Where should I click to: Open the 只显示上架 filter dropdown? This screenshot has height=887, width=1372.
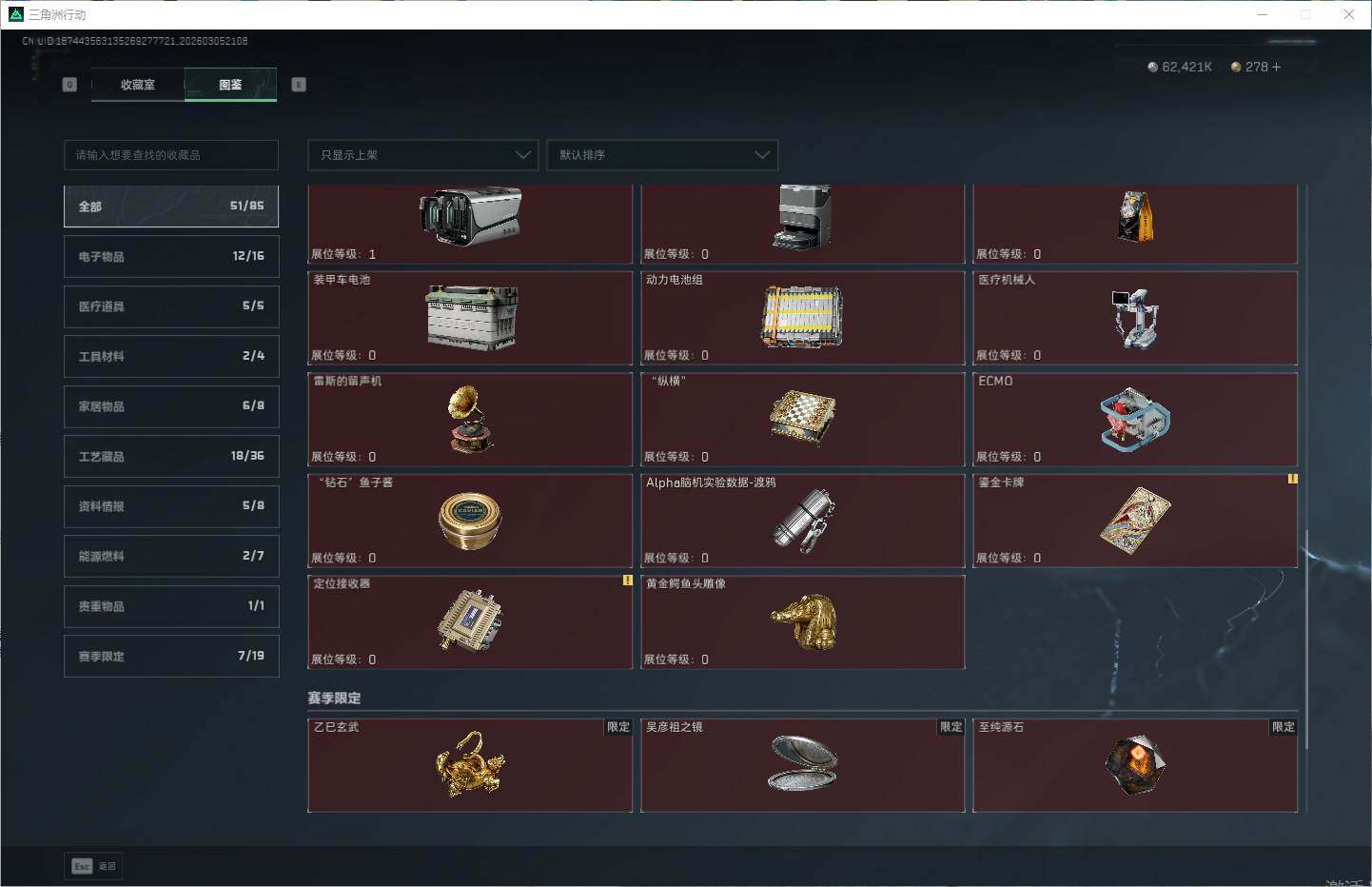point(422,155)
